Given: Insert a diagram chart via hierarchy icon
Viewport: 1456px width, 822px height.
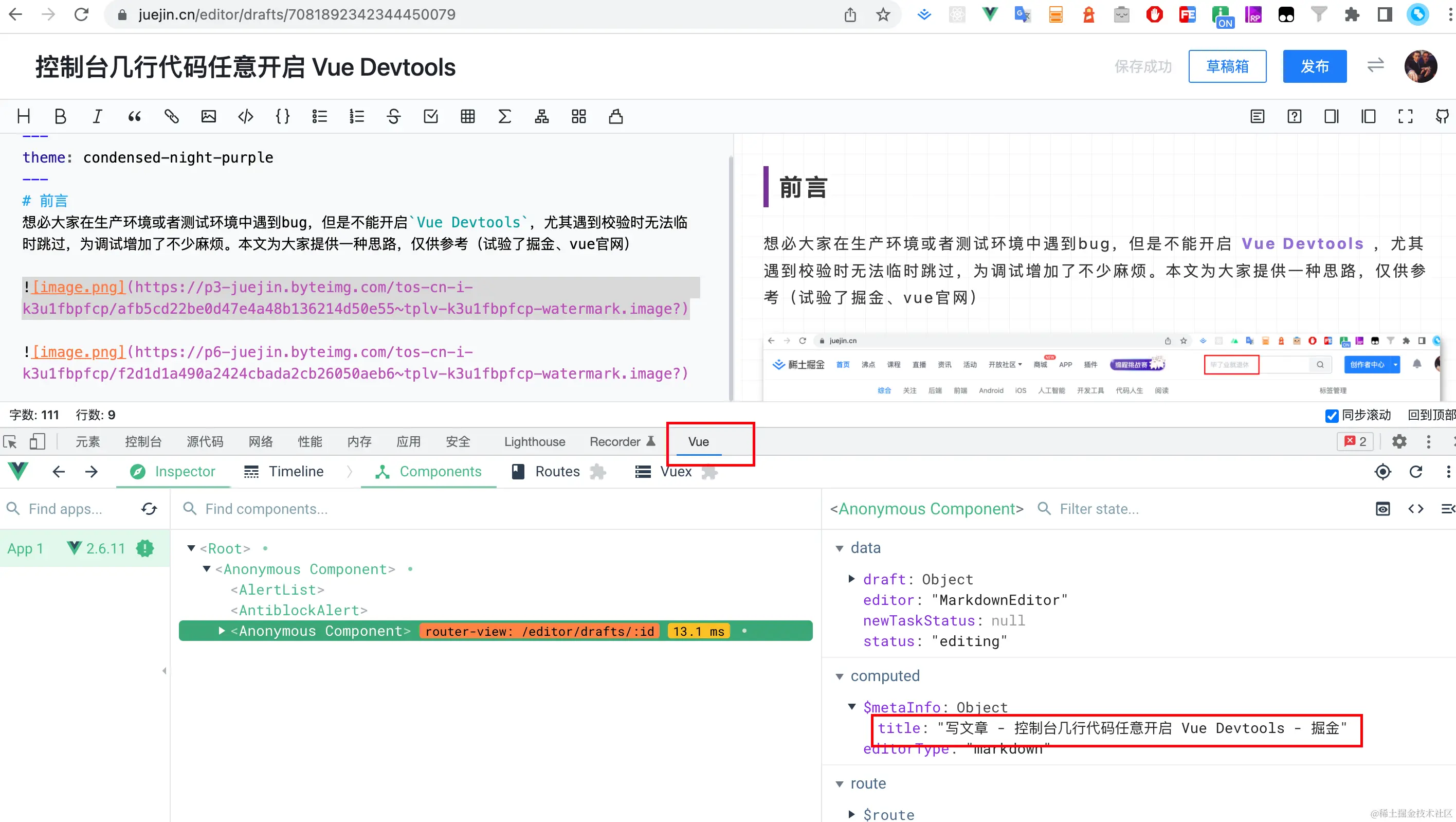Looking at the screenshot, I should tap(541, 116).
